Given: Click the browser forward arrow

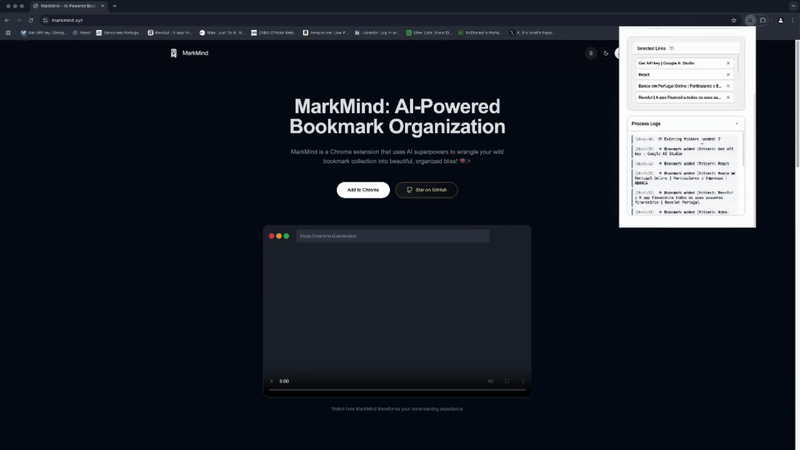Looking at the screenshot, I should click(19, 20).
